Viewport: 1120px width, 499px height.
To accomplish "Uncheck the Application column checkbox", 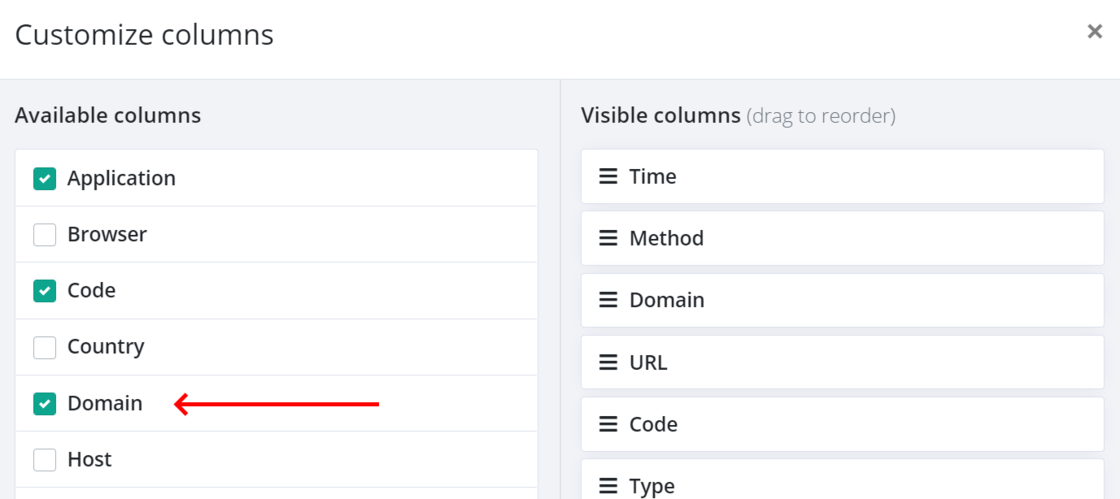I will (x=44, y=178).
